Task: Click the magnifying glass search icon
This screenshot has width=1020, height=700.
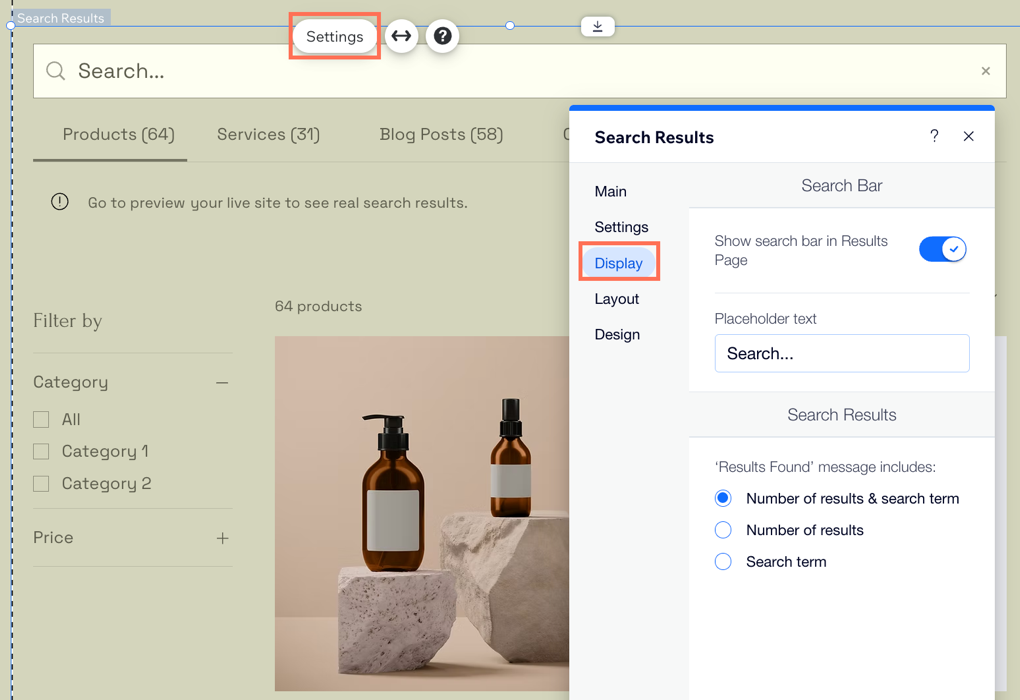Action: click(x=56, y=71)
